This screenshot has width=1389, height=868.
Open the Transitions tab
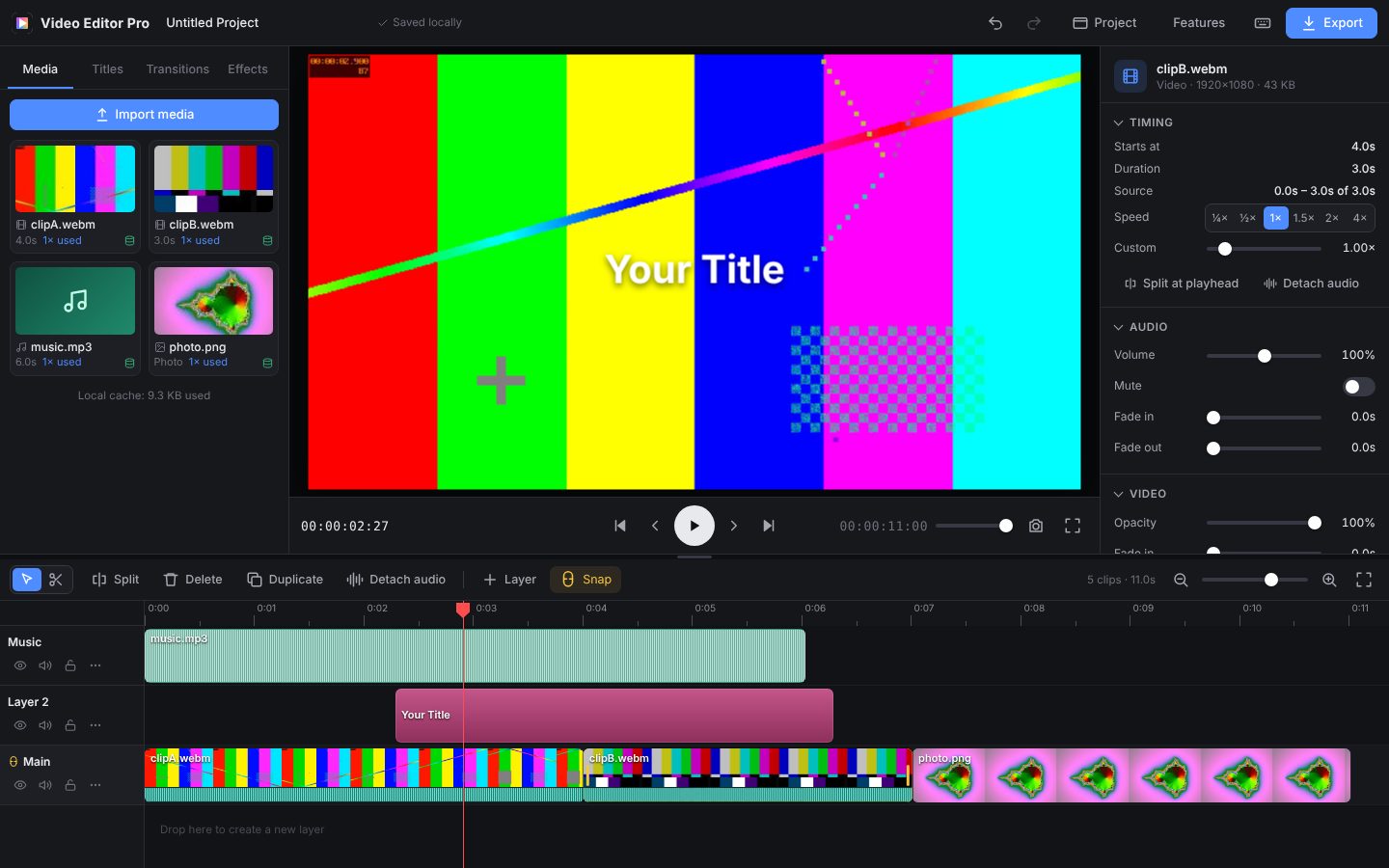tap(177, 69)
